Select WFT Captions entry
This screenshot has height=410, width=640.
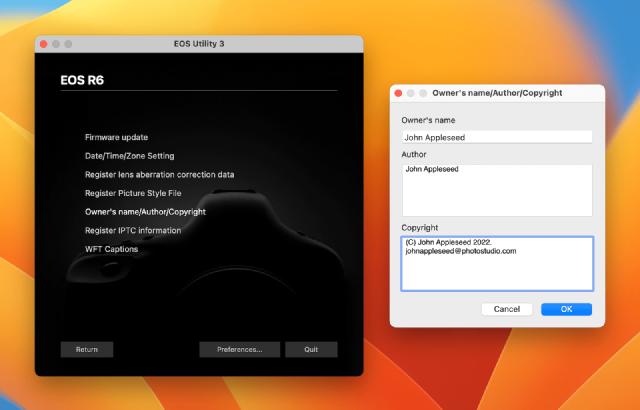(x=111, y=249)
